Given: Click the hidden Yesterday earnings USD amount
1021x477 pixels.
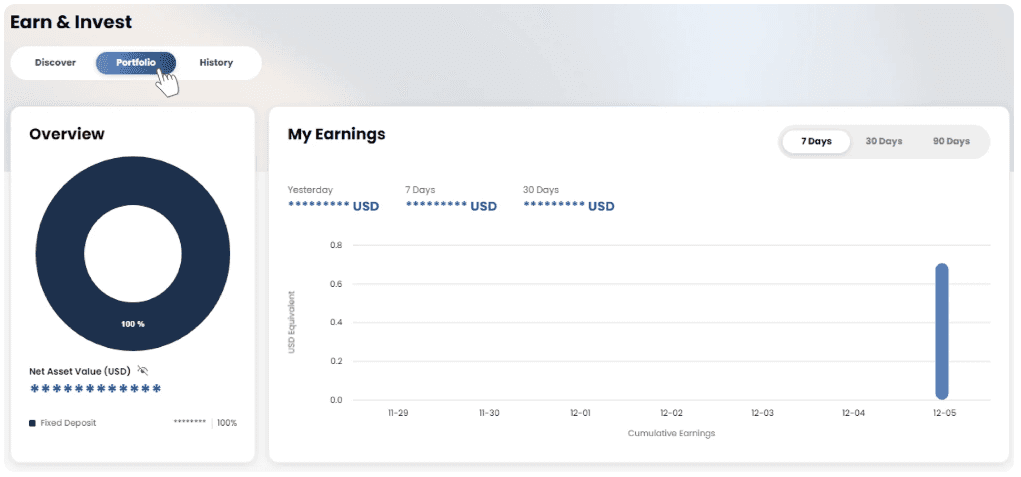Looking at the screenshot, I should click(333, 207).
